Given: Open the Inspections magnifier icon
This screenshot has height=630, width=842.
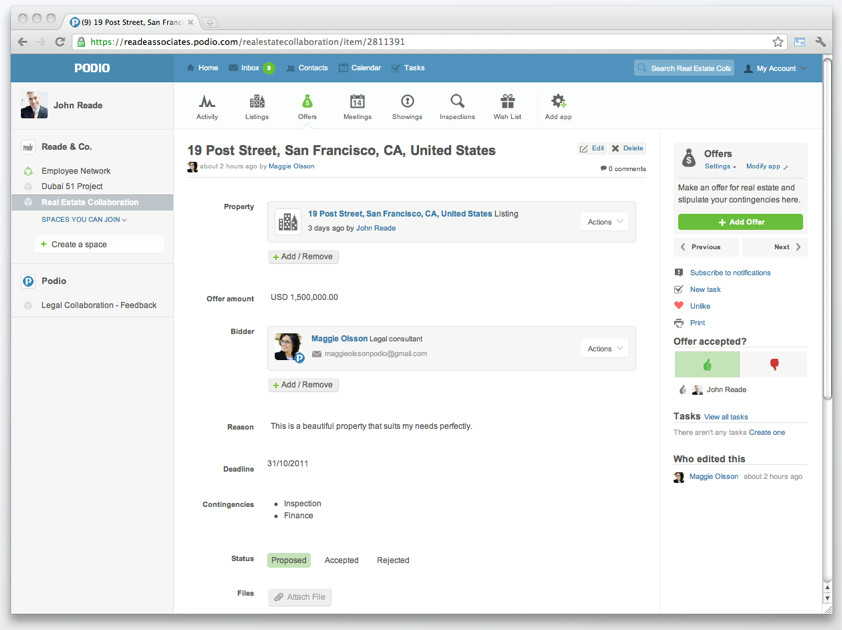Looking at the screenshot, I should point(457,102).
